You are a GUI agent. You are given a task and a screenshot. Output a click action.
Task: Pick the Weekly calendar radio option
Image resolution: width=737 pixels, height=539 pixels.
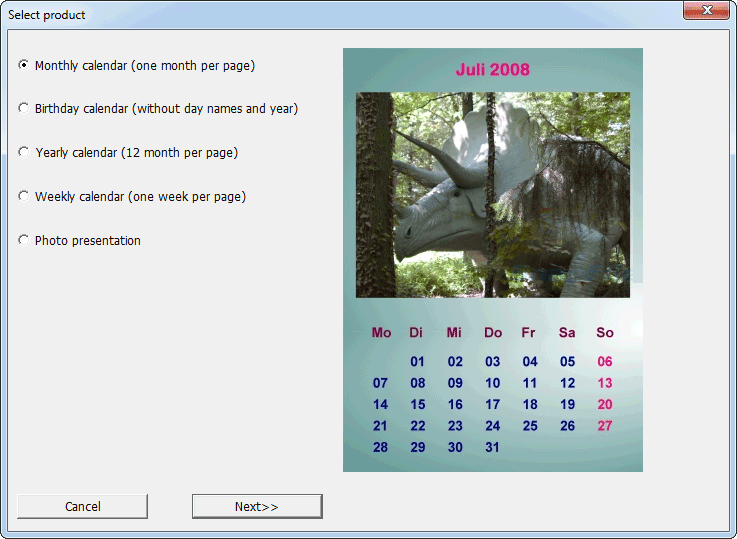[24, 196]
